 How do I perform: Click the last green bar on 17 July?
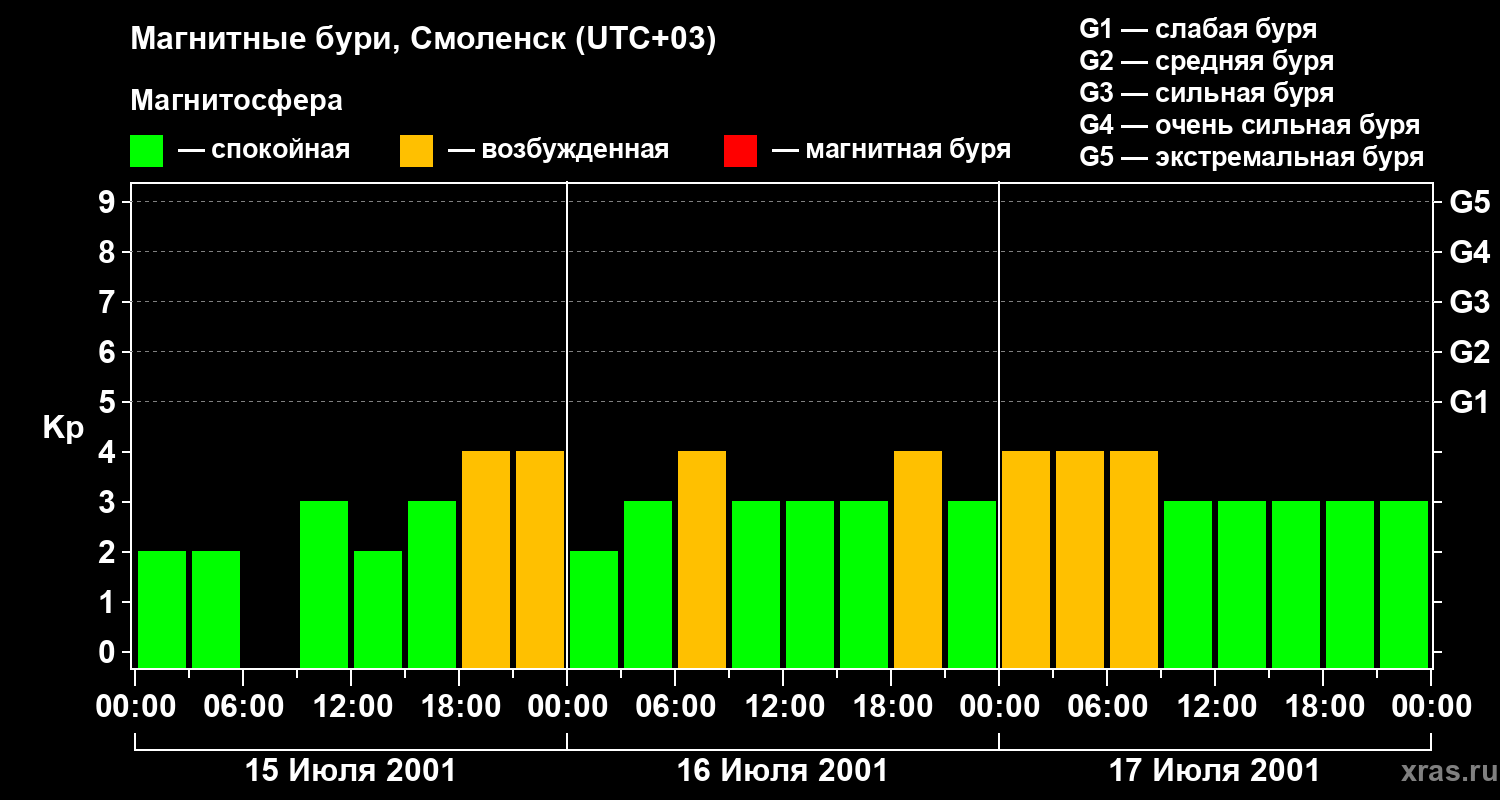1404,584
